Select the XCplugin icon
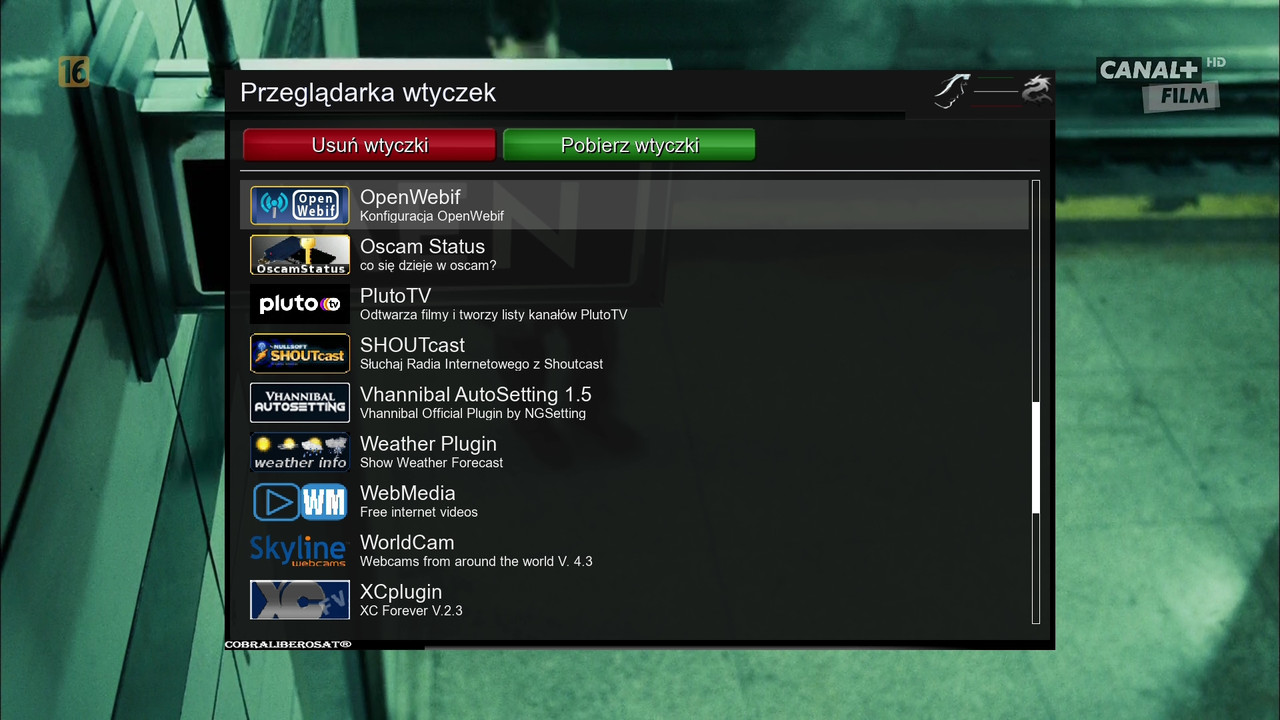Screen dimensions: 1280x720 point(300,600)
